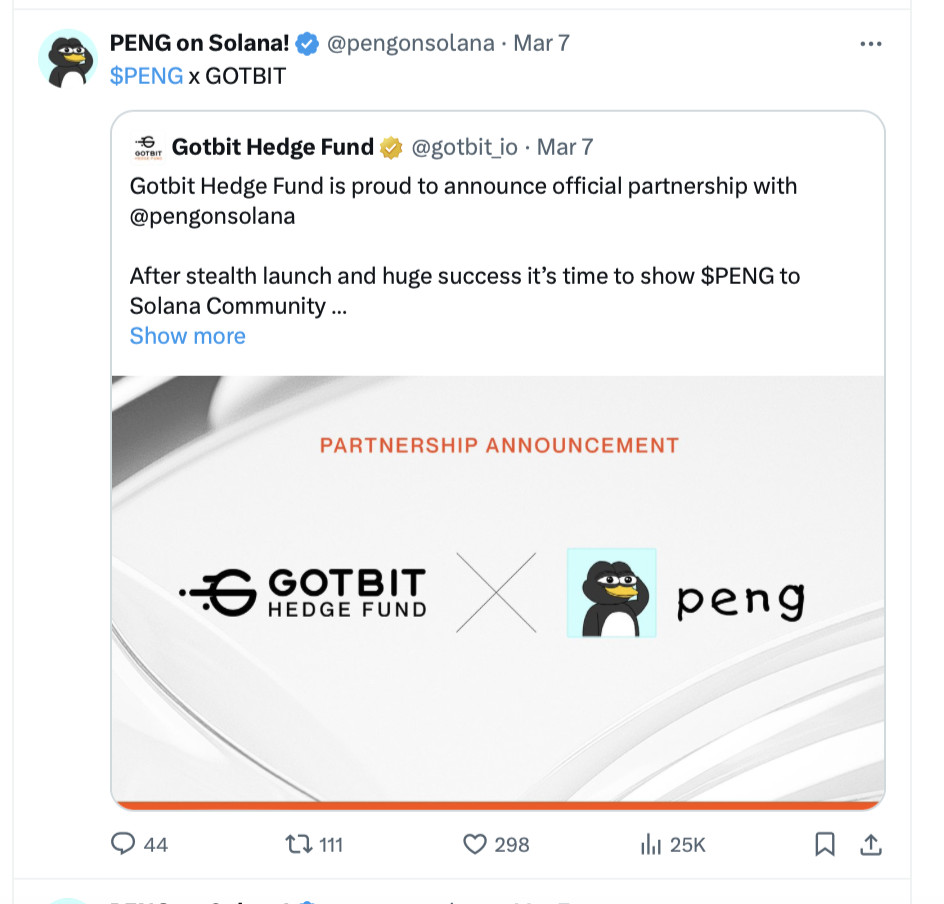Image resolution: width=944 pixels, height=904 pixels.
Task: Click the repost arrows icon
Action: [298, 844]
